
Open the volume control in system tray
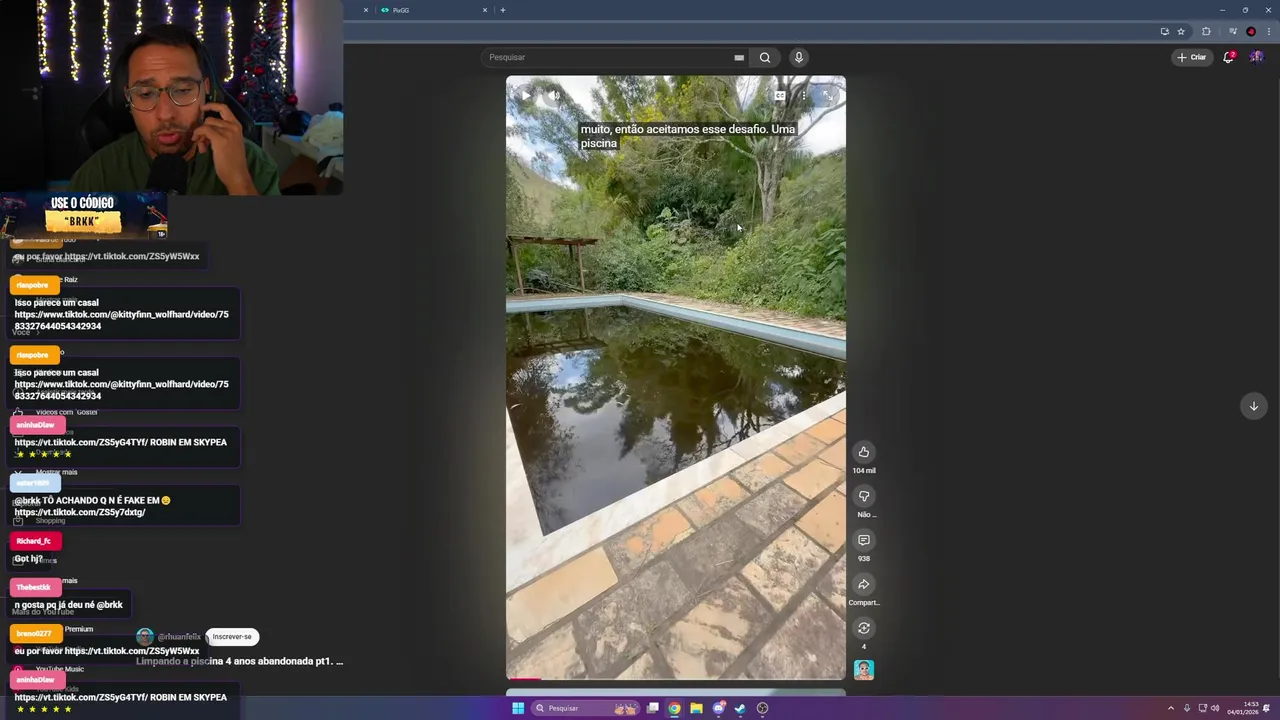pos(1215,708)
